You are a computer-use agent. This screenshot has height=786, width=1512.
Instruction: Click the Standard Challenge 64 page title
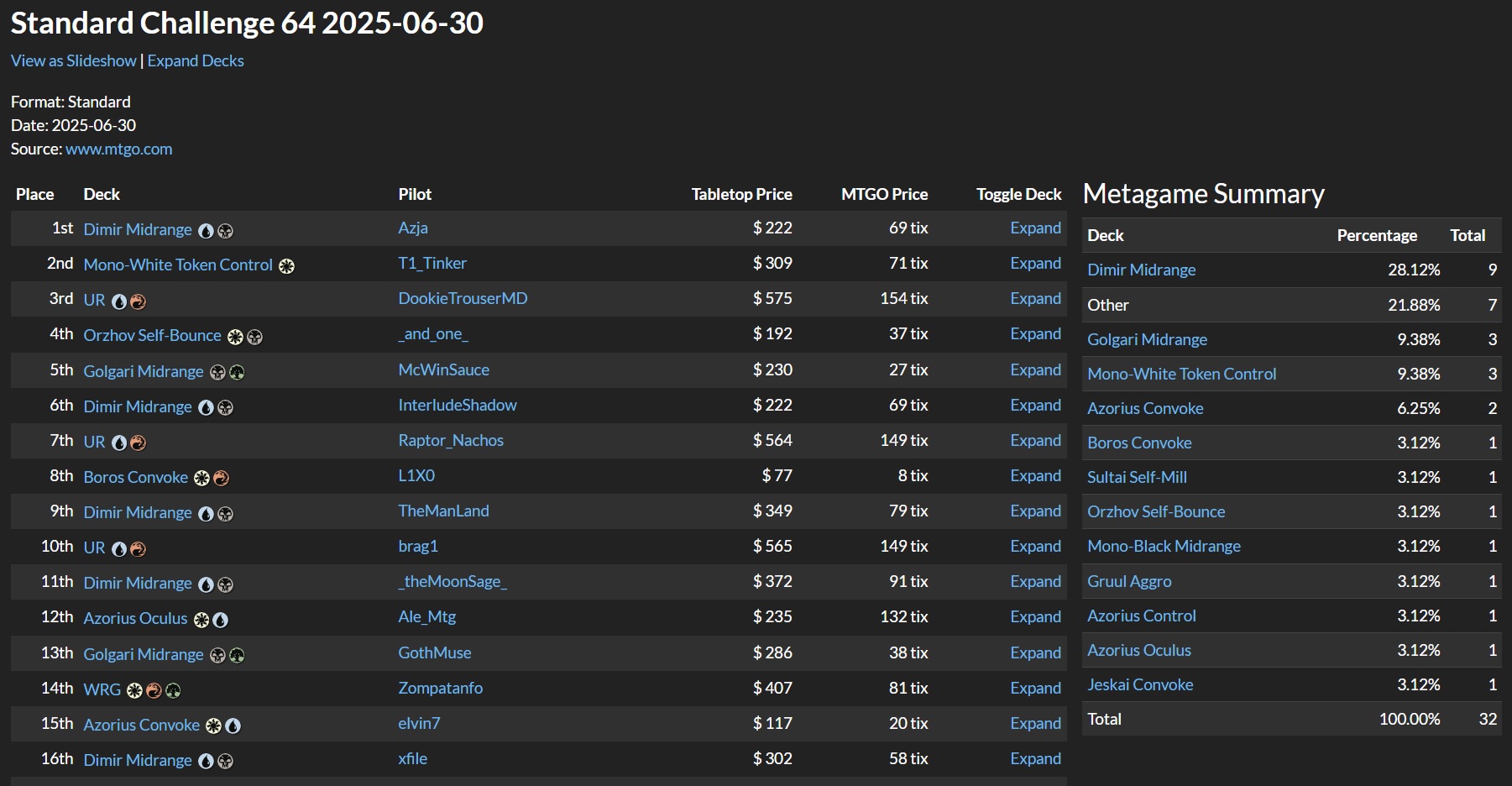[247, 24]
